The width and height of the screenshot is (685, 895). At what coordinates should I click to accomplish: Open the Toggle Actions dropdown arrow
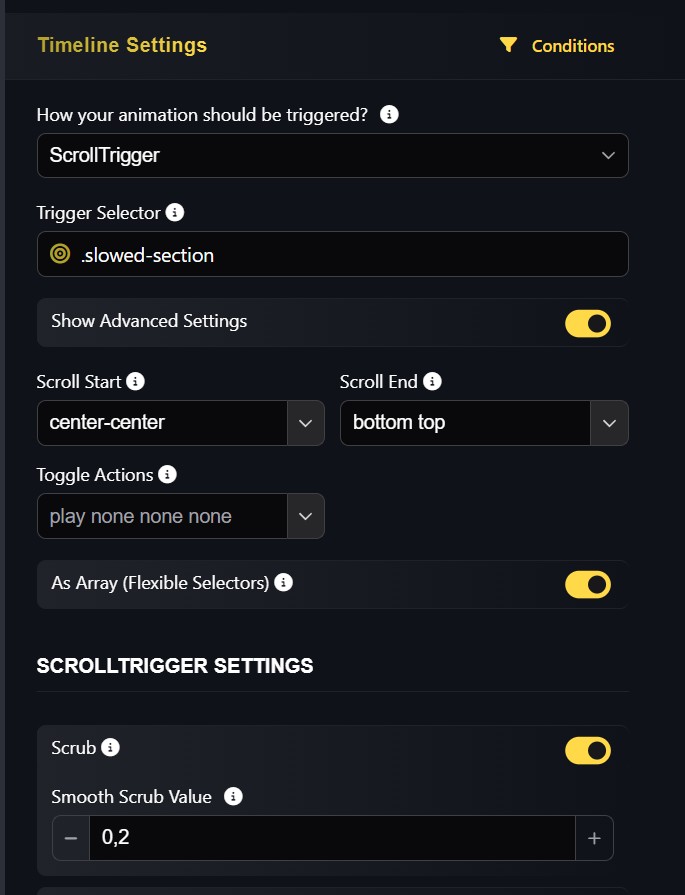[x=306, y=516]
